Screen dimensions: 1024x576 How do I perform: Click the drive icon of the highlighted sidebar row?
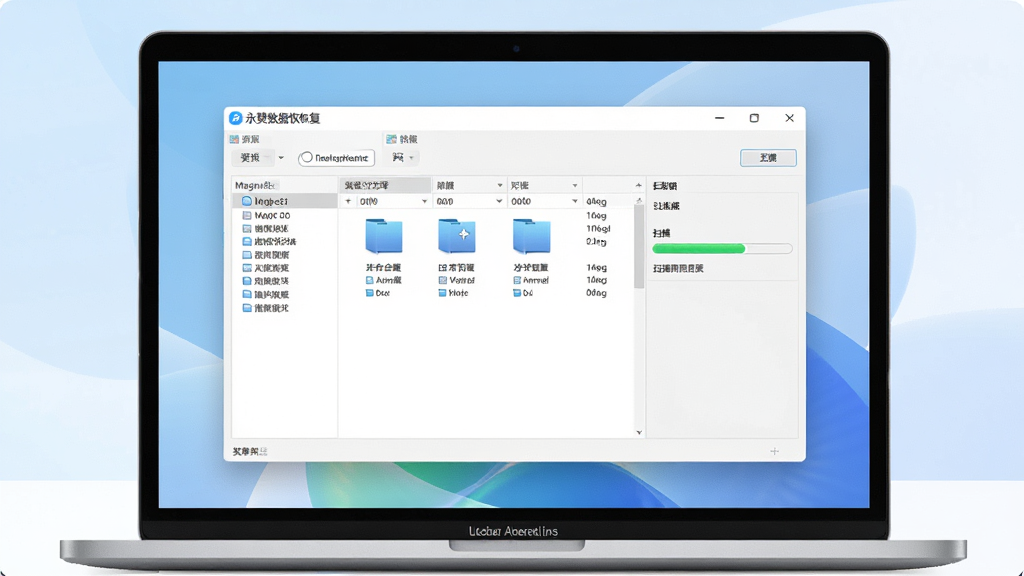click(247, 201)
